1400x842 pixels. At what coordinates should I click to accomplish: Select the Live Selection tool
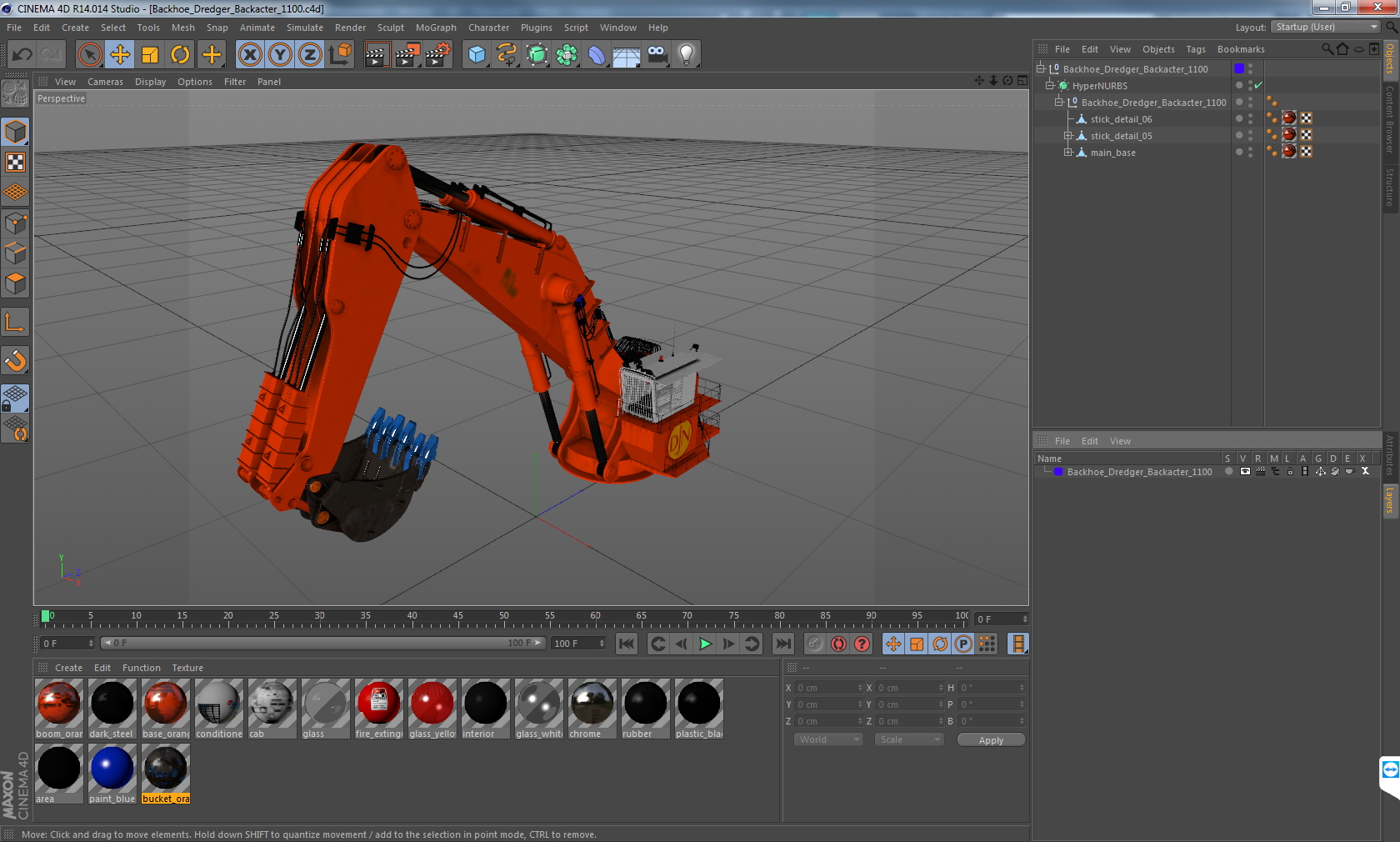[90, 55]
